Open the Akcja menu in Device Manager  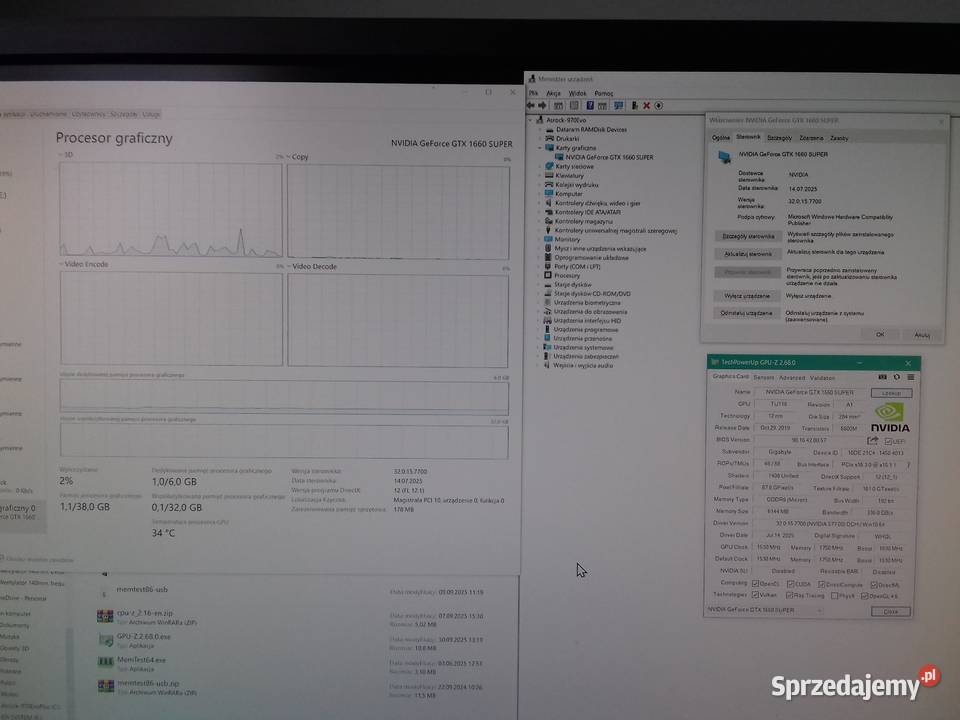click(x=553, y=93)
